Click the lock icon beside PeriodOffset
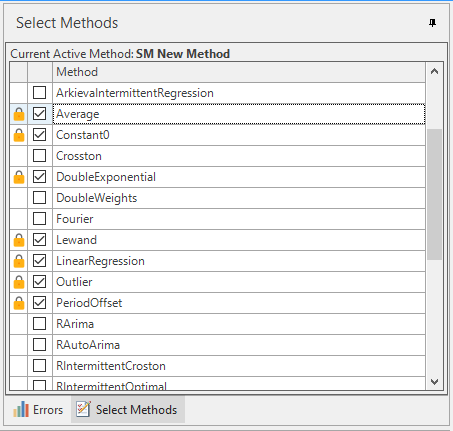This screenshot has width=453, height=431. 19,303
